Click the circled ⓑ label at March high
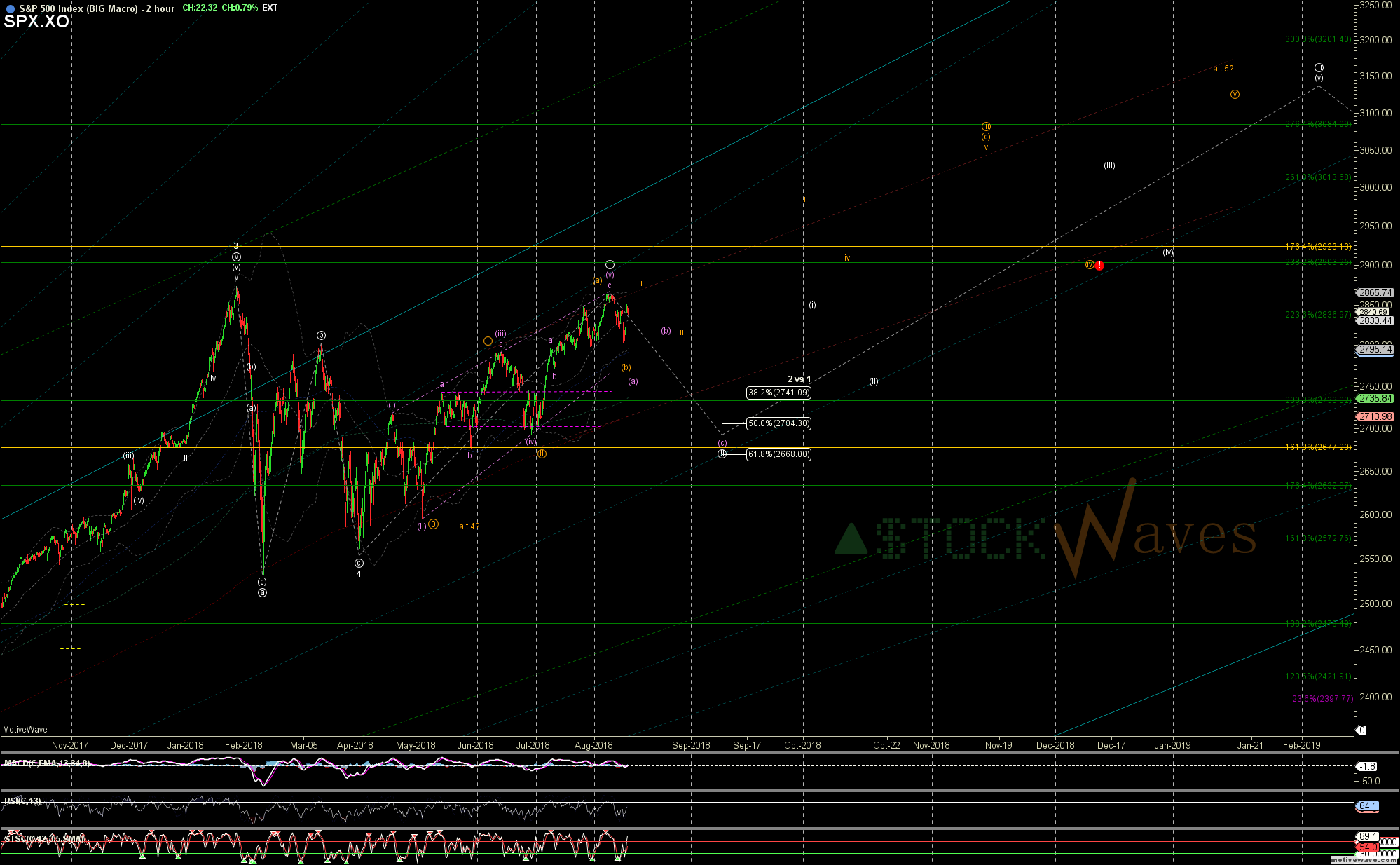 point(320,335)
